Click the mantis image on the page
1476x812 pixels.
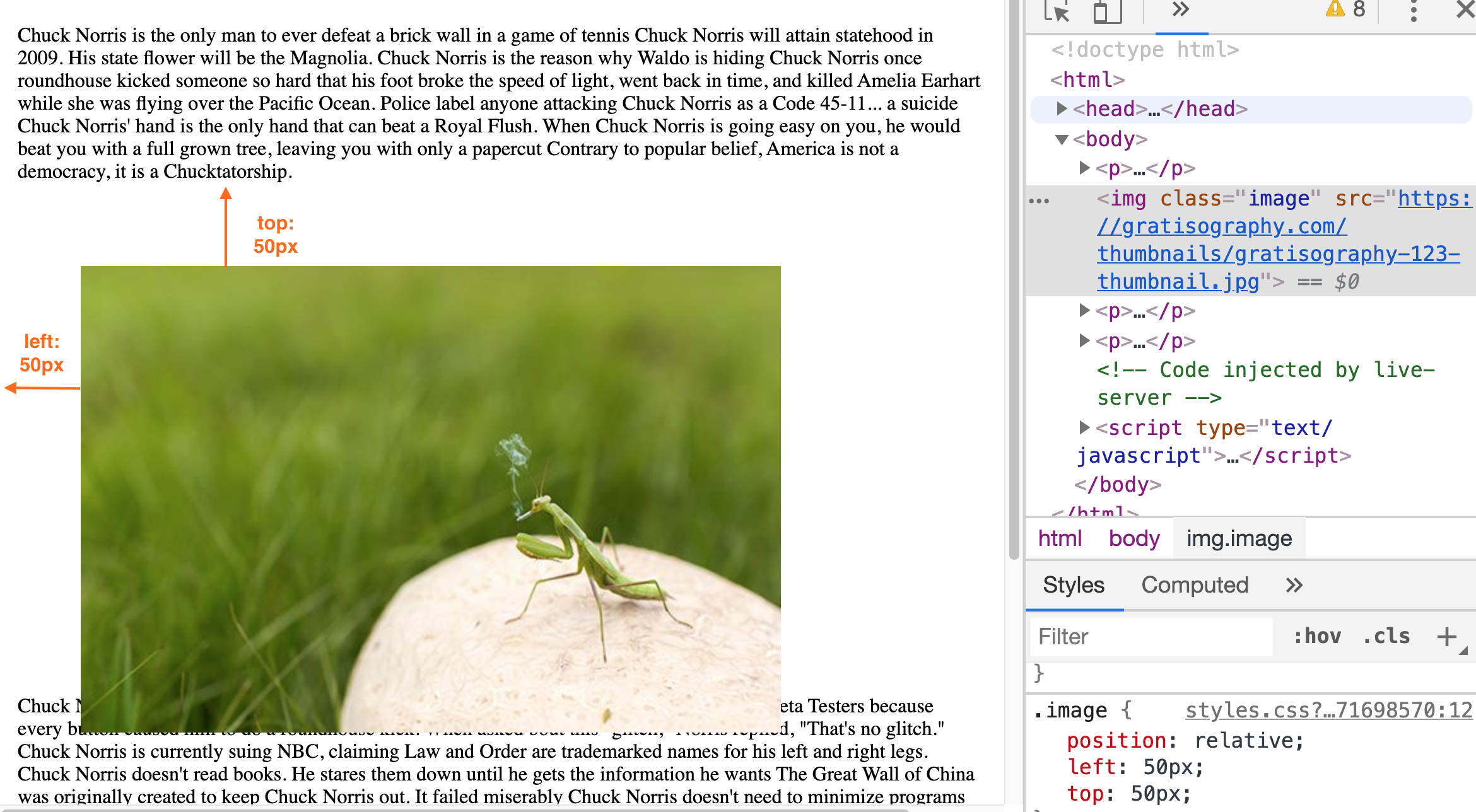[430, 498]
